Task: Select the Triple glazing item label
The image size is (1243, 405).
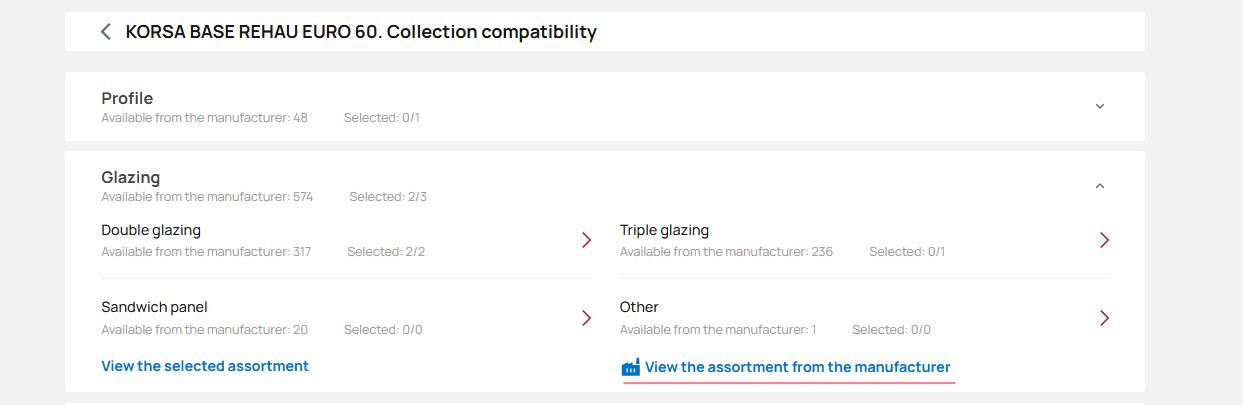Action: point(664,230)
